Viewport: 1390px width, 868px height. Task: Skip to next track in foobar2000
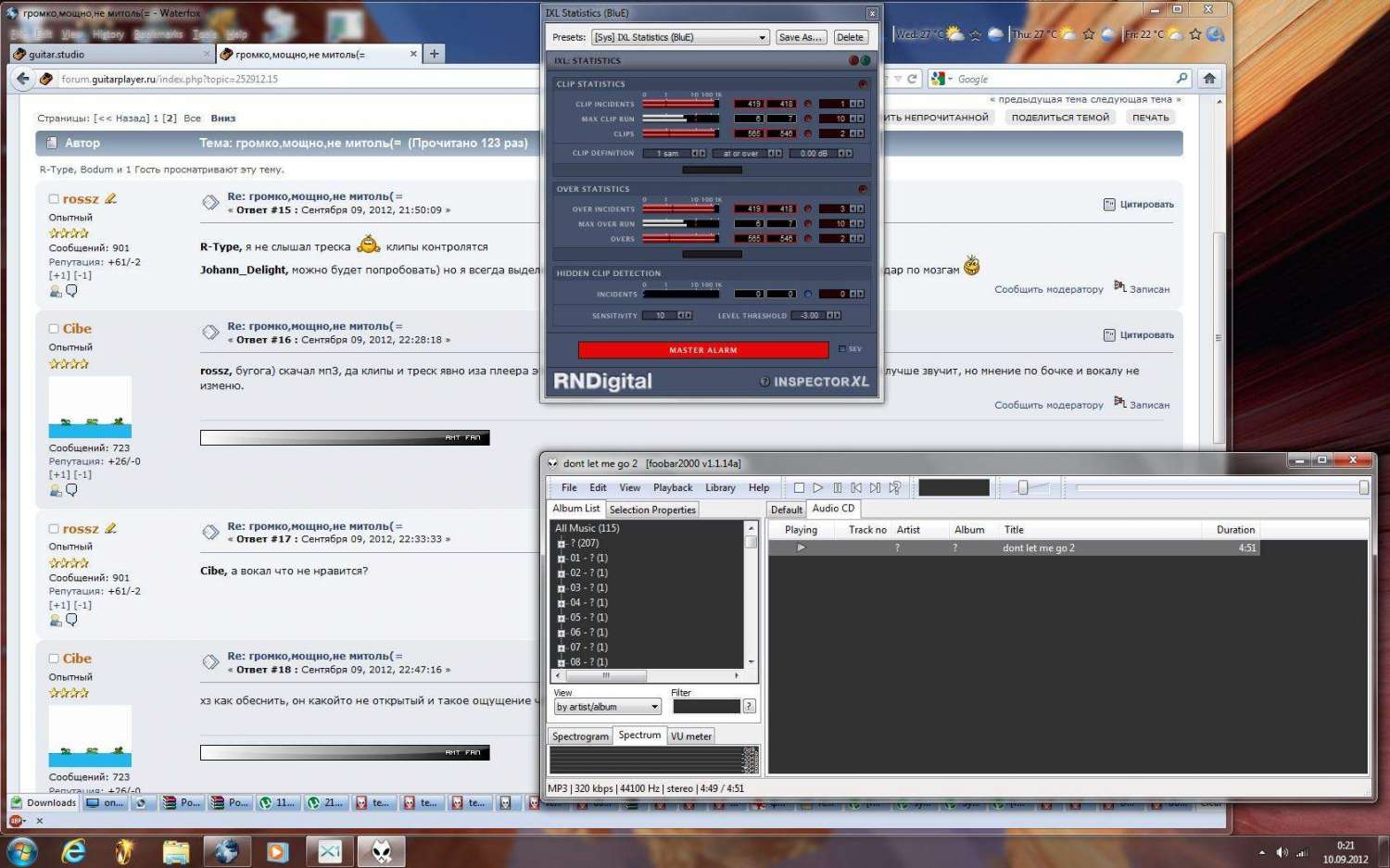click(x=875, y=488)
